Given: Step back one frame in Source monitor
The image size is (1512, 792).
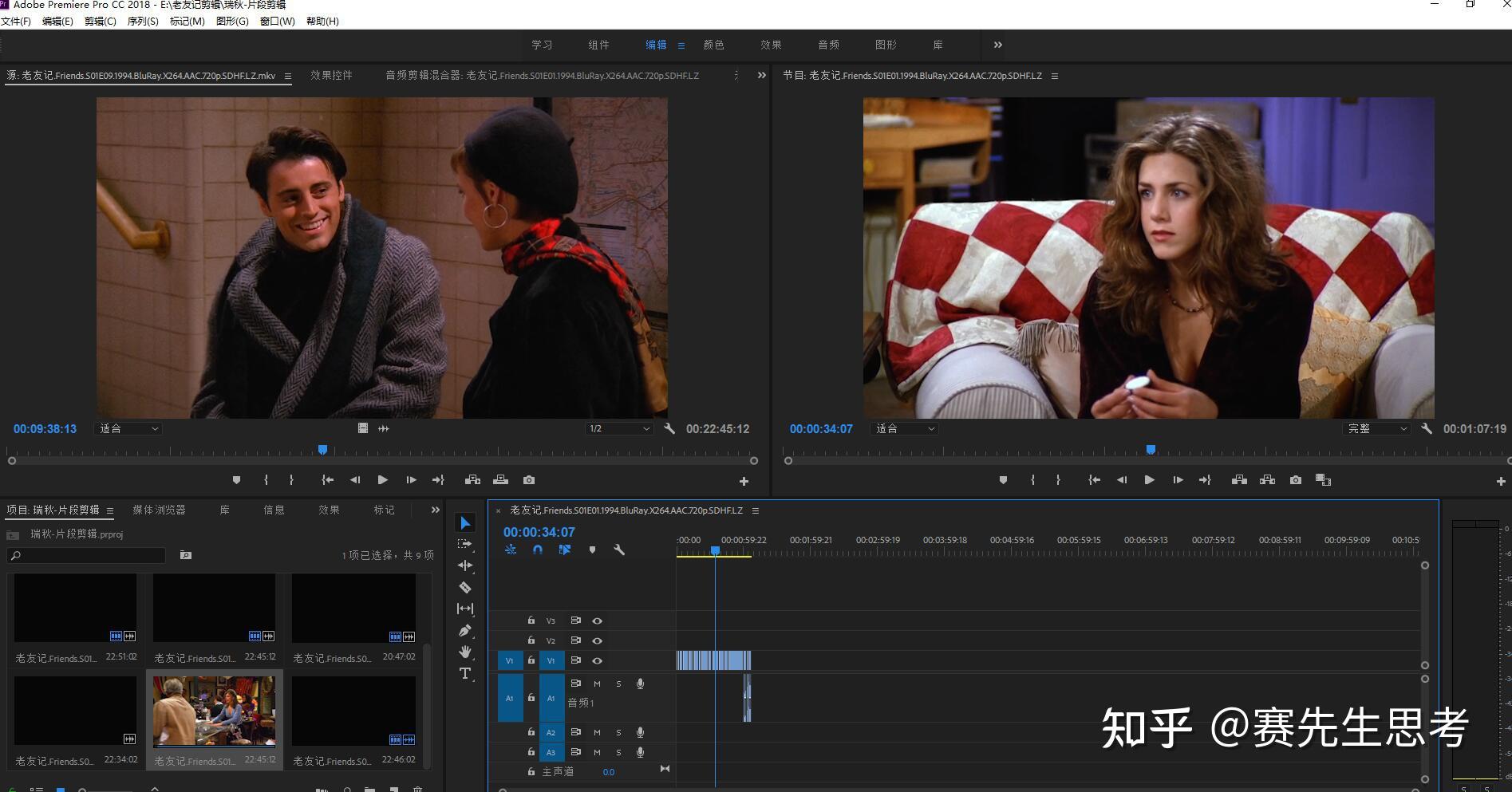Looking at the screenshot, I should (355, 480).
